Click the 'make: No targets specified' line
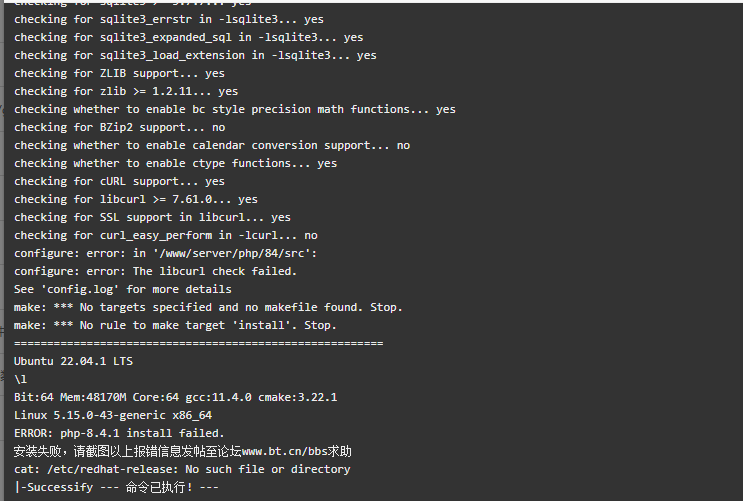This screenshot has height=501, width=743. click(208, 307)
